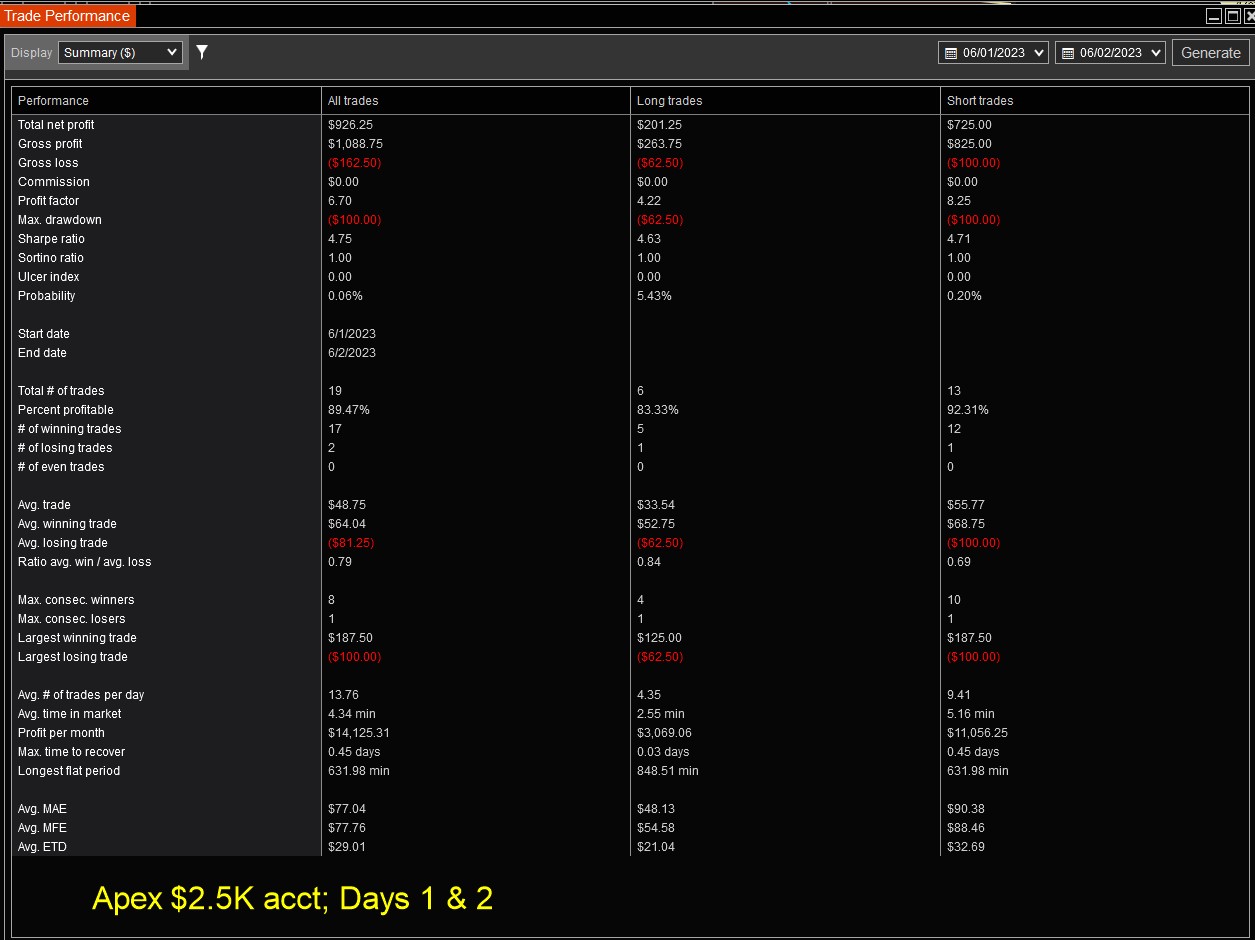Select the Avg. MAE value $77.04
Viewport: 1255px width, 940px height.
[347, 809]
